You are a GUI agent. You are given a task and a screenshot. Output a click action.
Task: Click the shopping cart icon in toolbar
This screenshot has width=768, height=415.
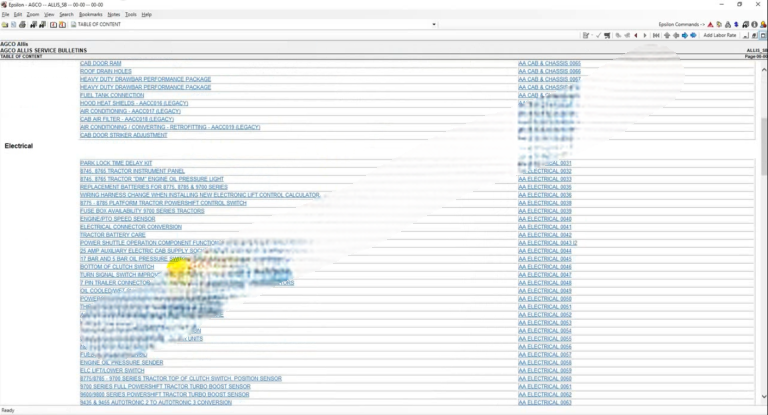607,35
